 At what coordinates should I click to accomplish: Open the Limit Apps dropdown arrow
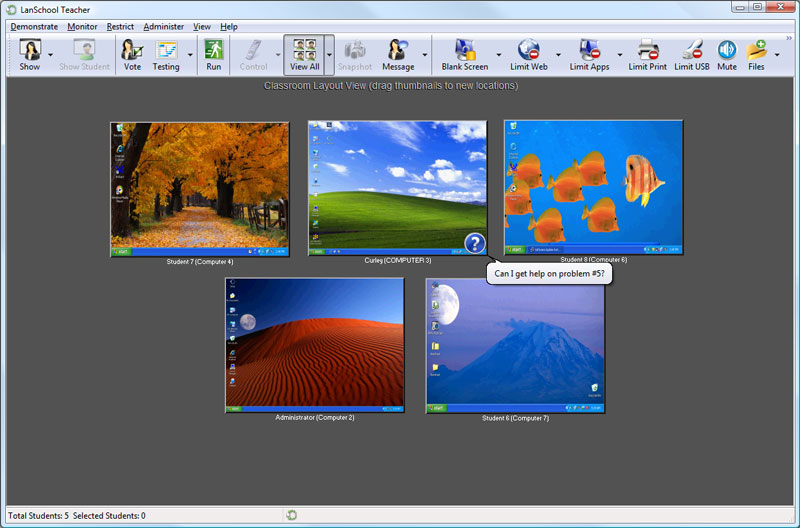click(619, 55)
